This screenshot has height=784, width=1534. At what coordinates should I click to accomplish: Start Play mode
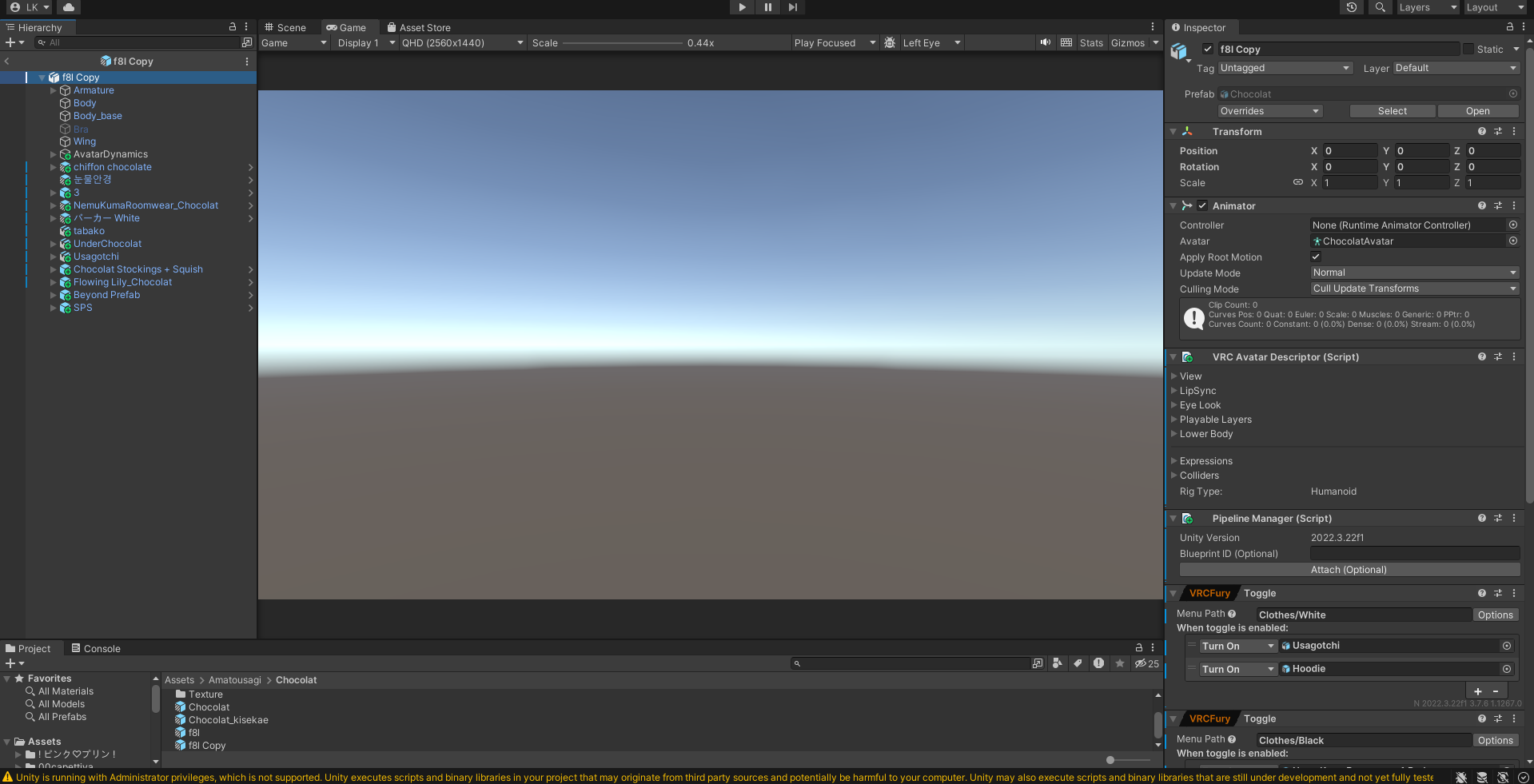pyautogui.click(x=742, y=7)
